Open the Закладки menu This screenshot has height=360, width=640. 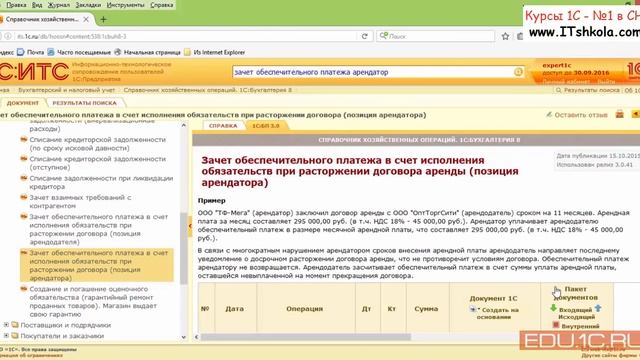click(88, 5)
